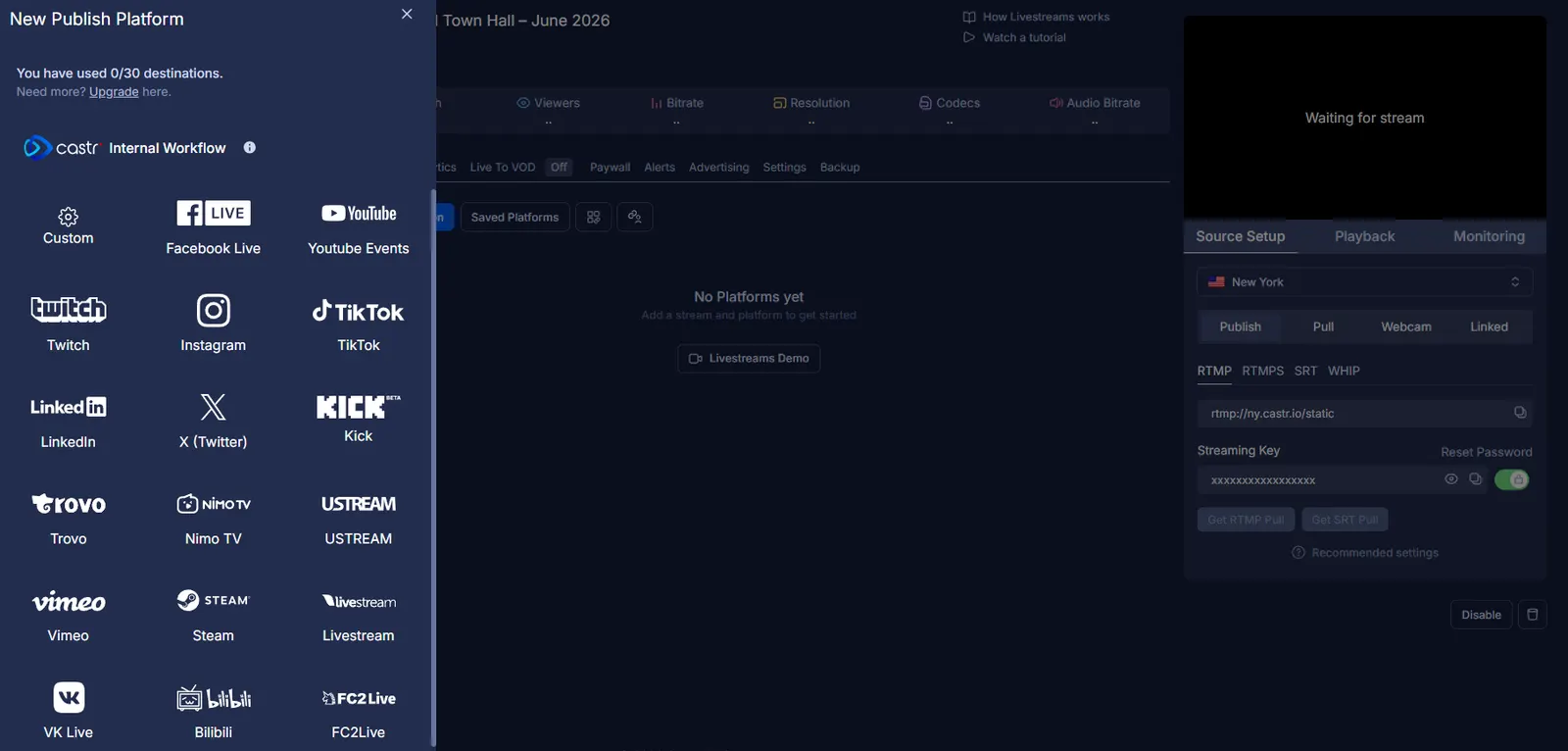1568x751 pixels.
Task: Choose Facebook Live platform
Action: tap(213, 227)
